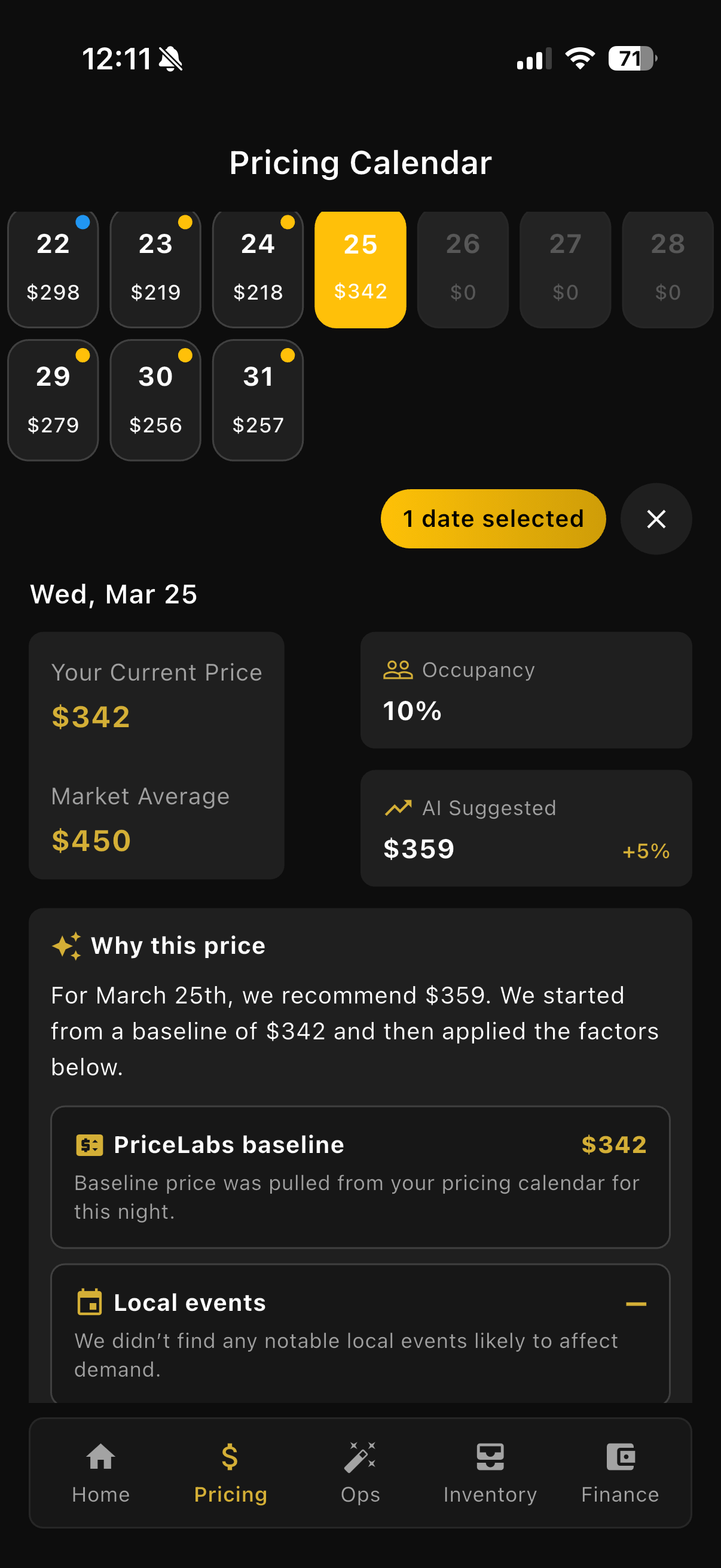Tap the AI Suggested trend arrow icon
The height and width of the screenshot is (1568, 721).
click(x=398, y=808)
